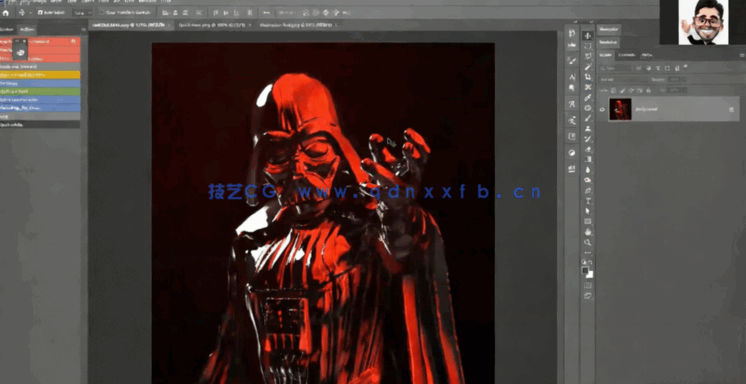The image size is (746, 384).
Task: Select the Rectangle shape tool
Action: coord(588,222)
